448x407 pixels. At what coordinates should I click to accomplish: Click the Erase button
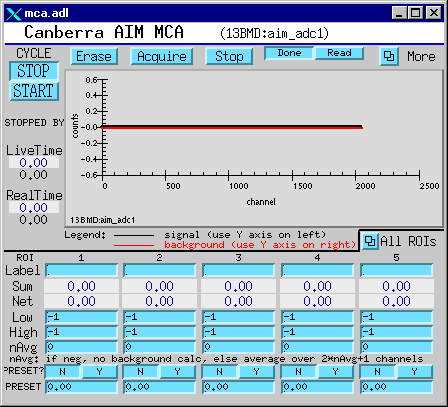(94, 56)
